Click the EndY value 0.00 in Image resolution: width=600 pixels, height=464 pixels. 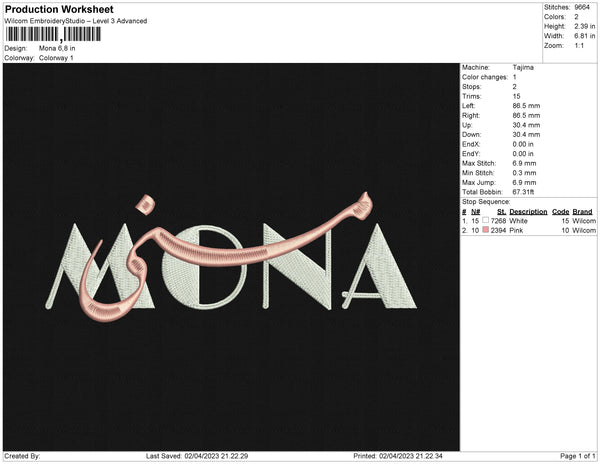523,154
